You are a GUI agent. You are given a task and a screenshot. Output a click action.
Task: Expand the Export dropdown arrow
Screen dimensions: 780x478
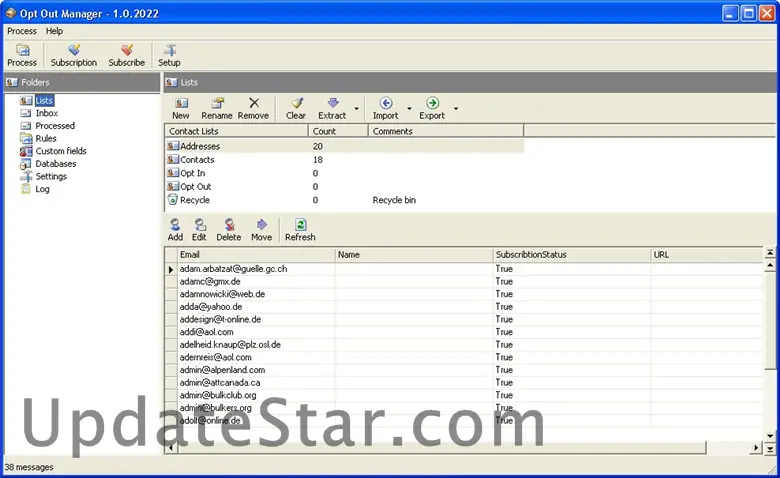pyautogui.click(x=456, y=108)
